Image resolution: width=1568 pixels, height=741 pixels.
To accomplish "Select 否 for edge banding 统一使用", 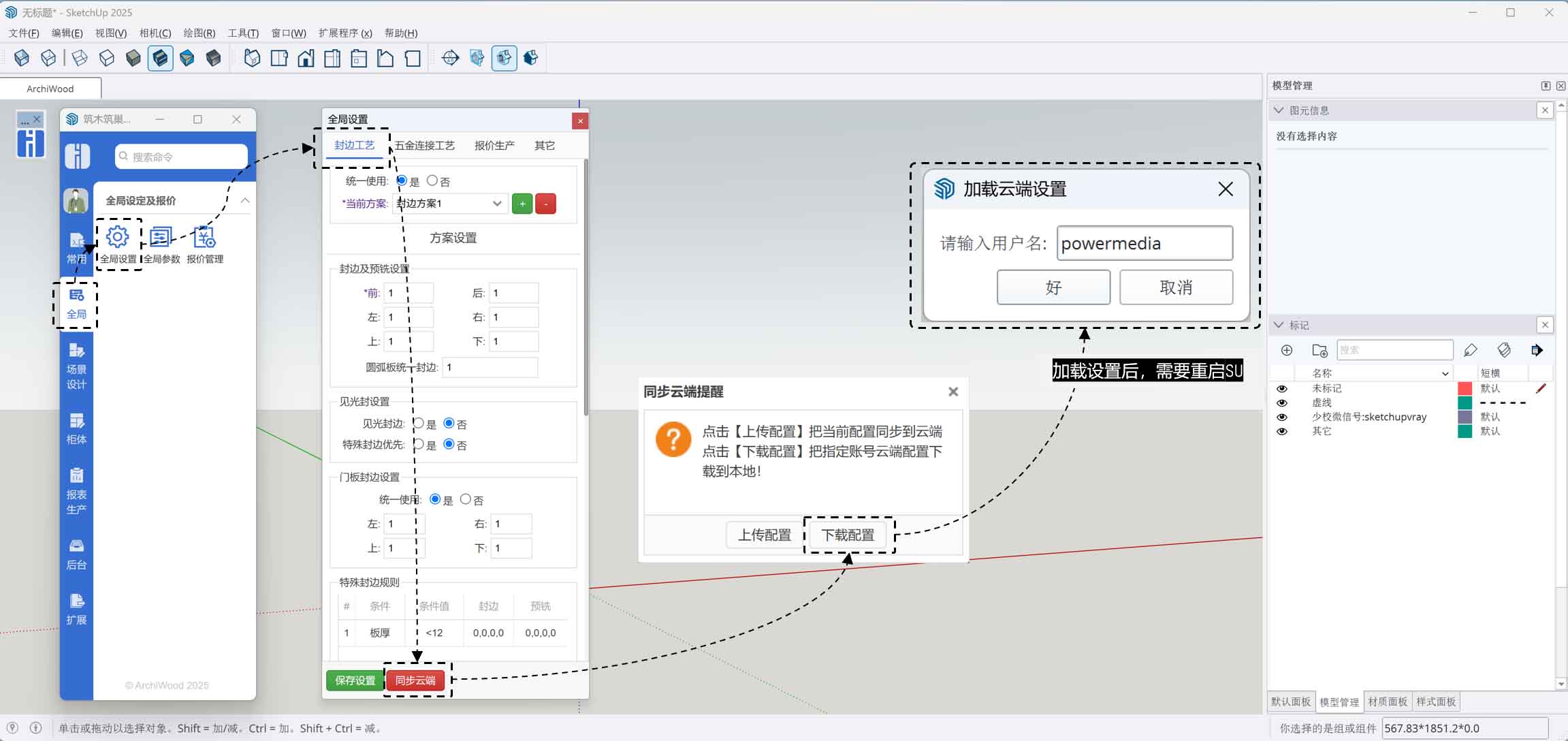I will (x=432, y=180).
